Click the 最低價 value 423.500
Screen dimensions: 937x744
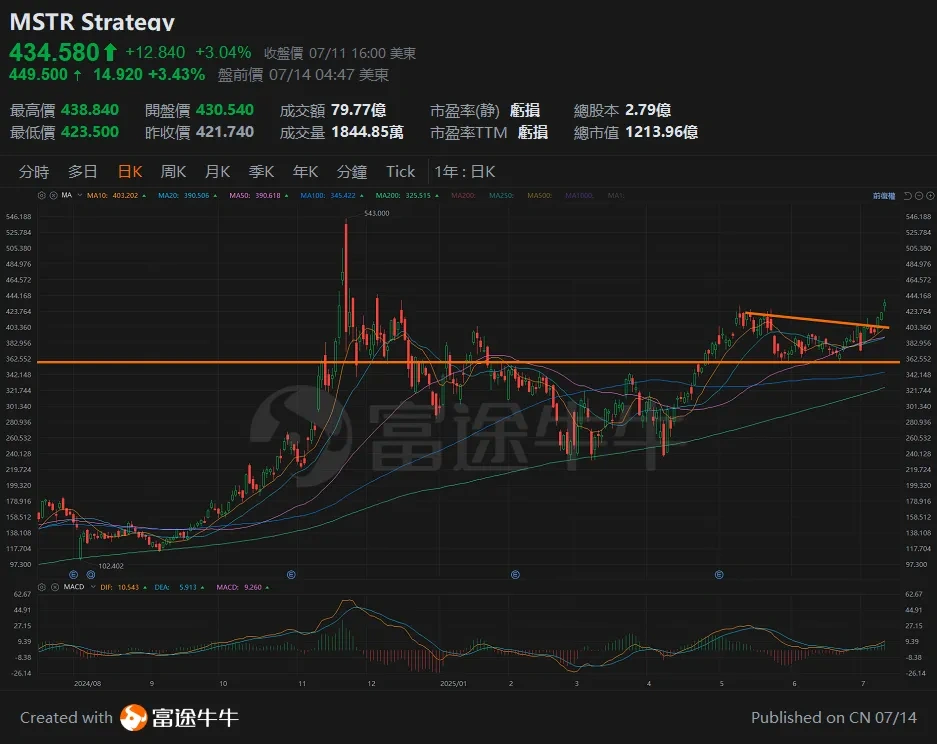coord(90,131)
